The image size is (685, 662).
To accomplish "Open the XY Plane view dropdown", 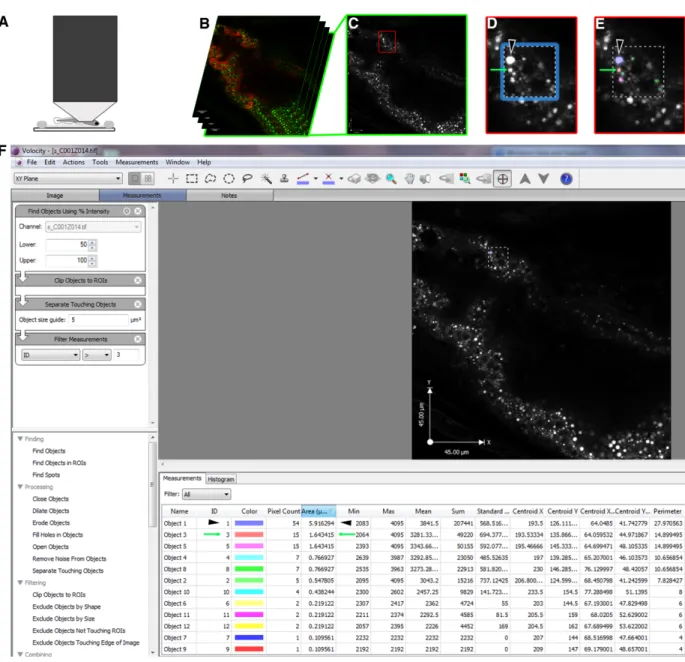I will 68,179.
